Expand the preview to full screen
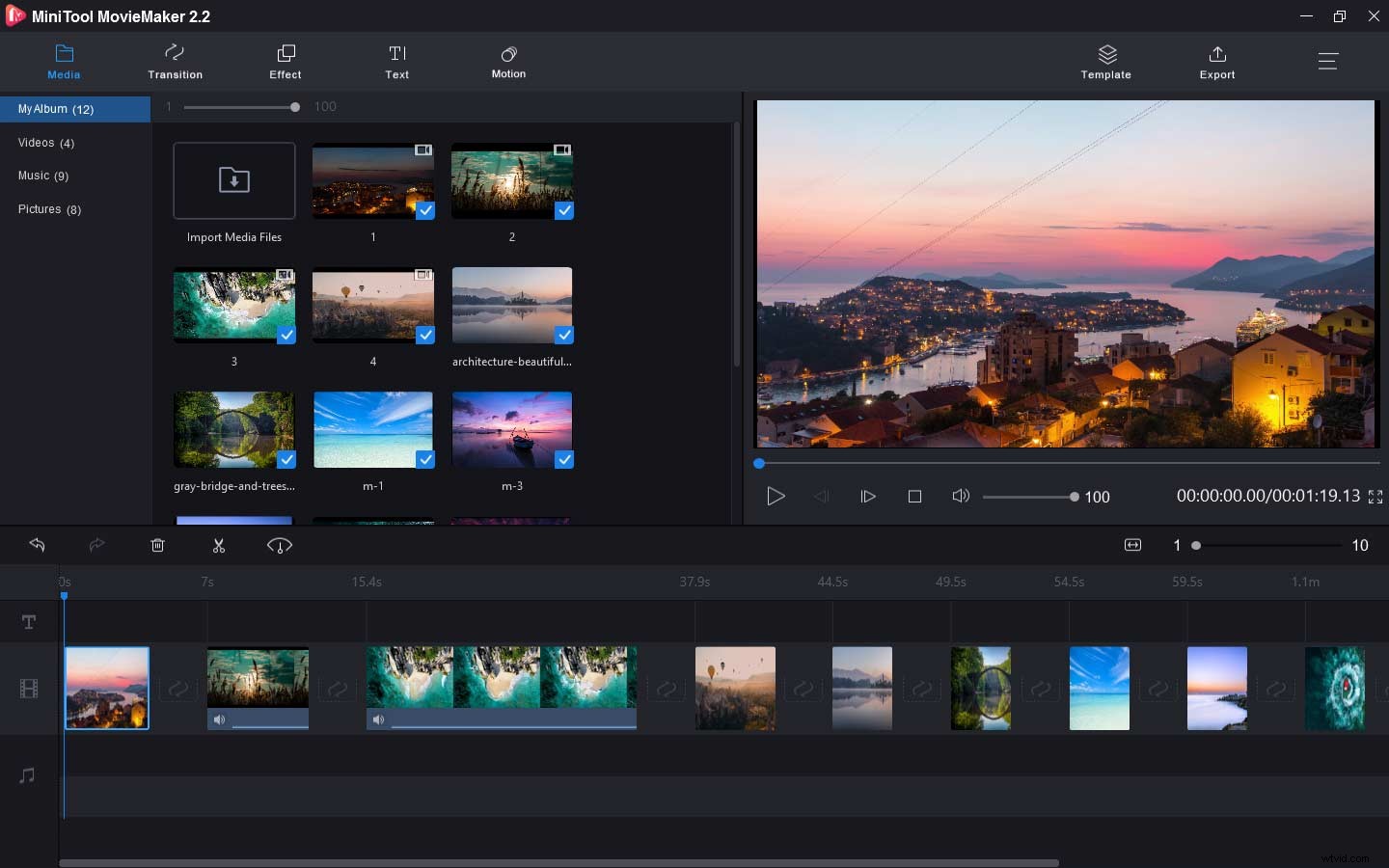Viewport: 1389px width, 868px height. pyautogui.click(x=1375, y=497)
